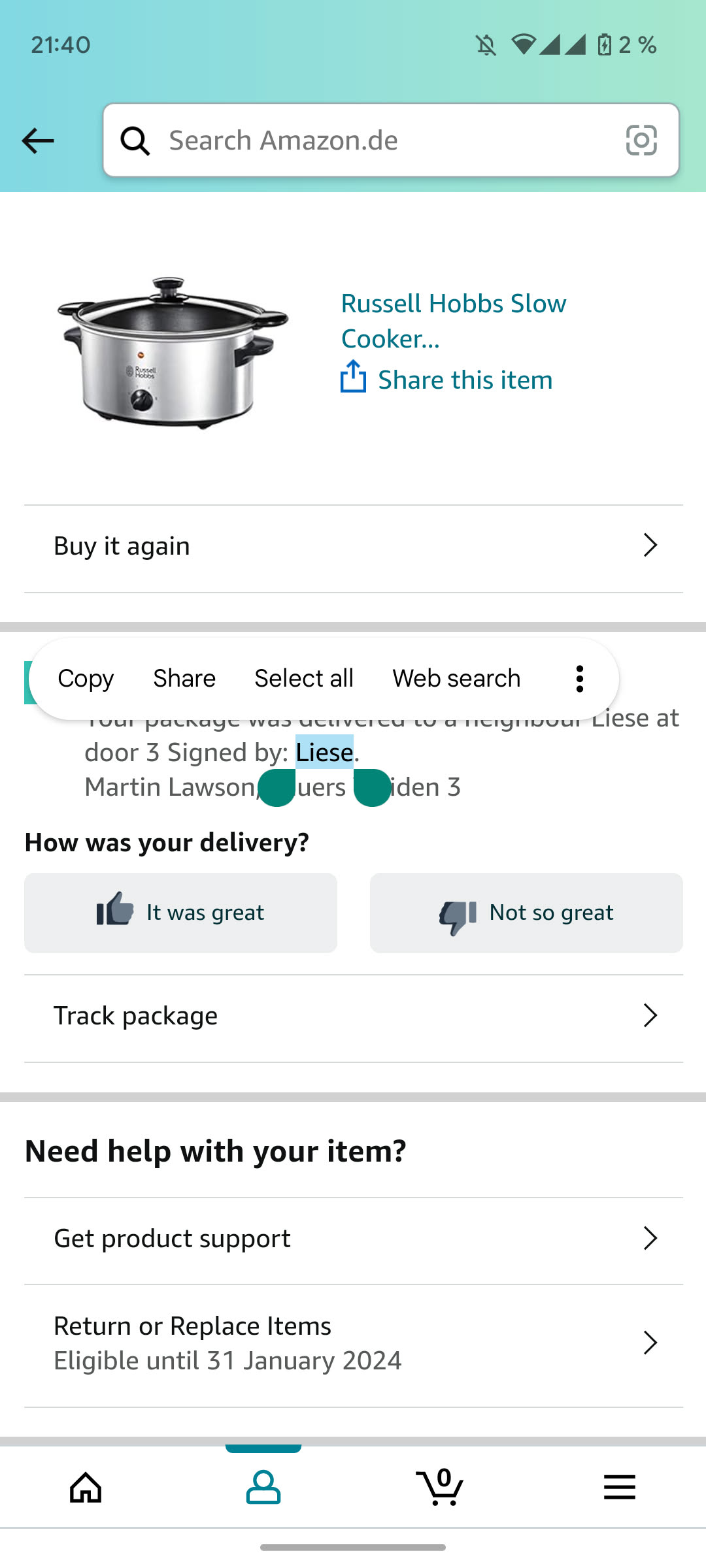Screen dimensions: 706x1568
Task: Open the hamburger menu tab
Action: coord(619,1488)
